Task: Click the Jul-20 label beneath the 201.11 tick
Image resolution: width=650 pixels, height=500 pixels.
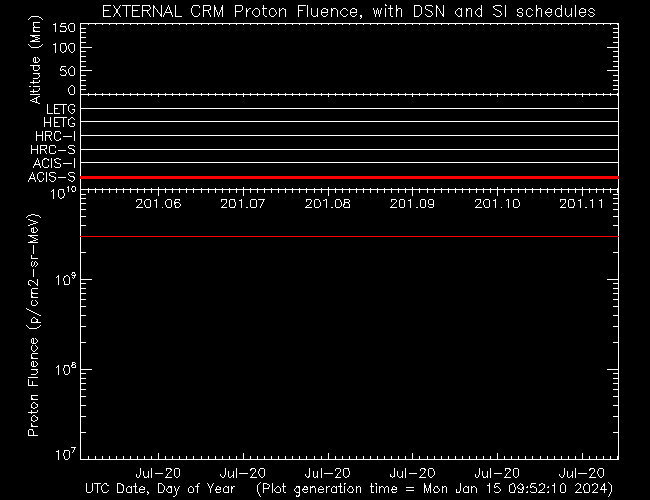Action: (582, 473)
